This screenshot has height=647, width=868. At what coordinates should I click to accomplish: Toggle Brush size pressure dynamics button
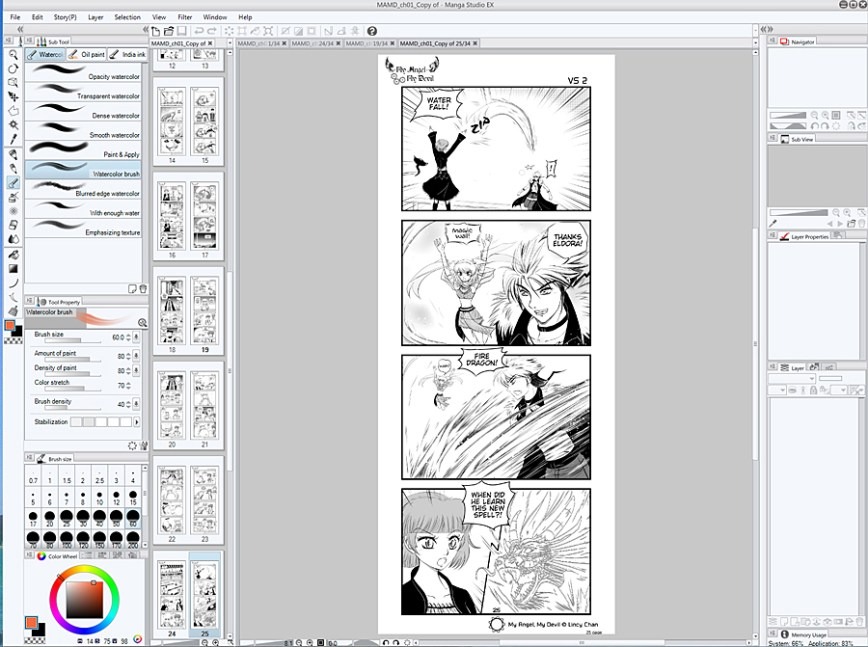click(x=136, y=337)
